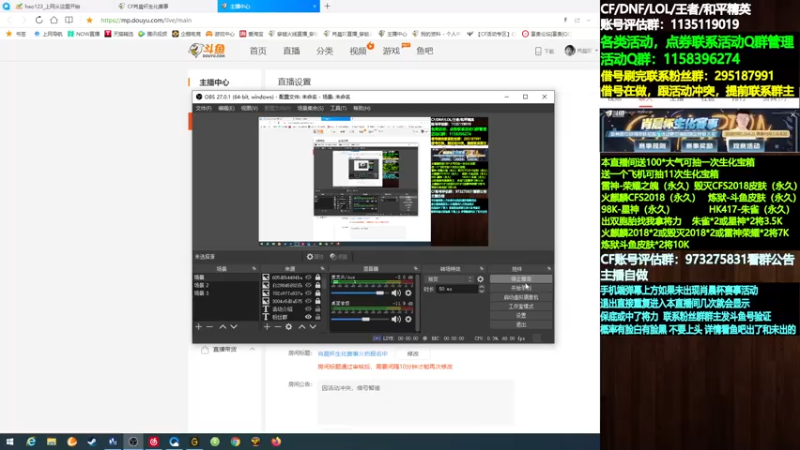Click the bookmark star in the address bar
The image size is (800, 450).
pyautogui.click(x=89, y=20)
